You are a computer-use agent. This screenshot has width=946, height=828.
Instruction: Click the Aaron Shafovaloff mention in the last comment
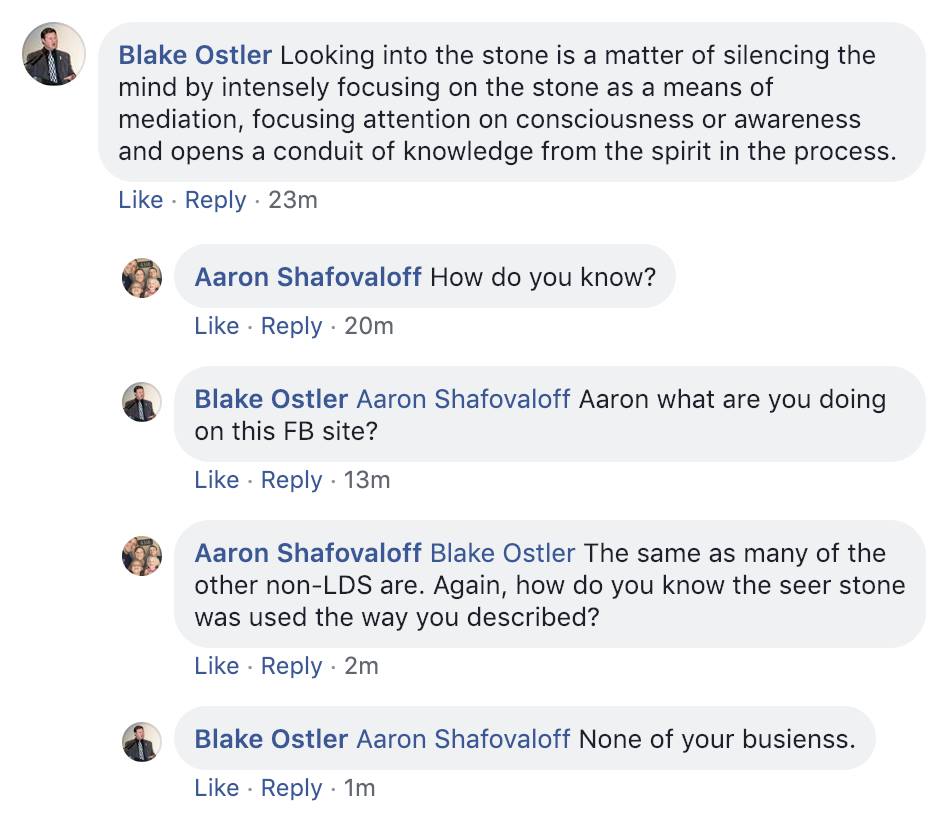pos(463,740)
